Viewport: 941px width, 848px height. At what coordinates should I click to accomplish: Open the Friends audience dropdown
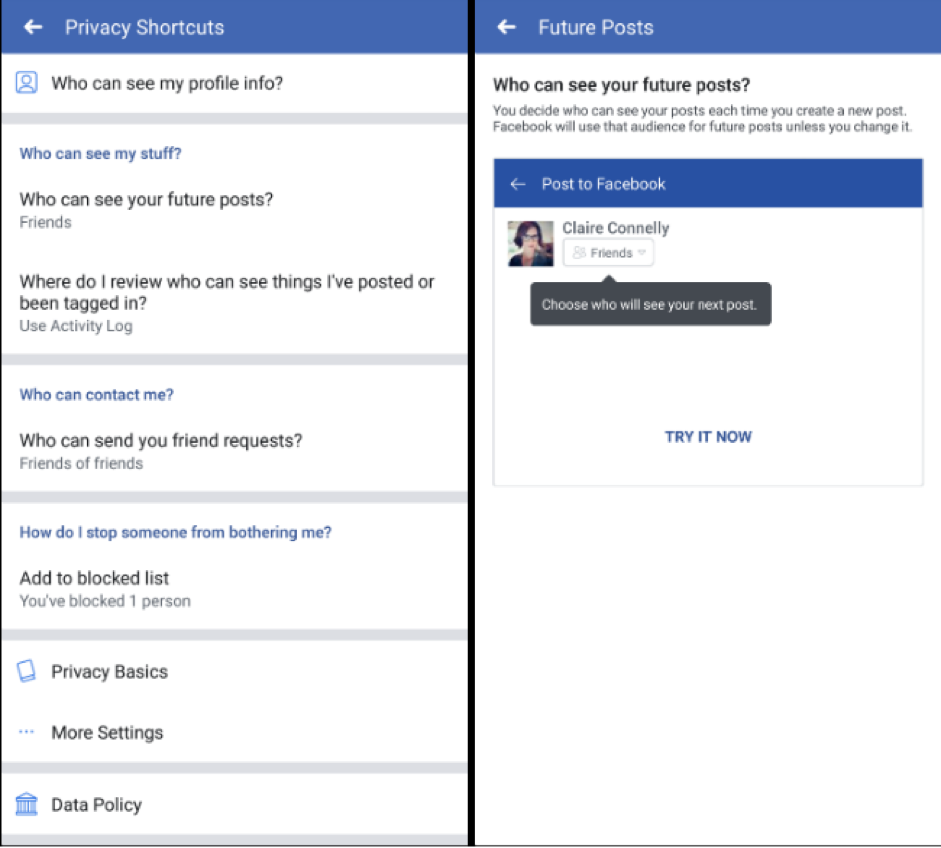coord(608,253)
